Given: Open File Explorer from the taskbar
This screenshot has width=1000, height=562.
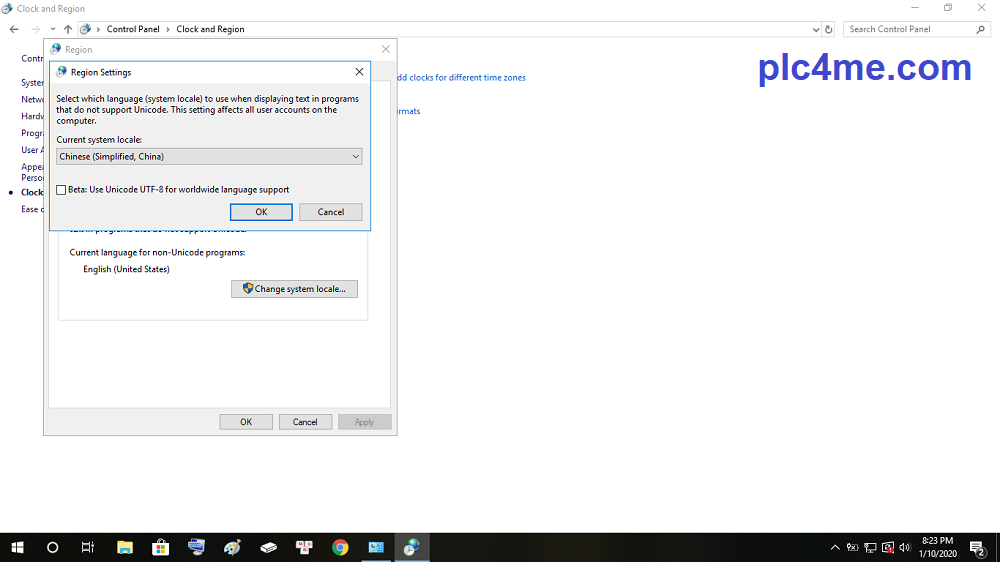Looking at the screenshot, I should coord(125,547).
